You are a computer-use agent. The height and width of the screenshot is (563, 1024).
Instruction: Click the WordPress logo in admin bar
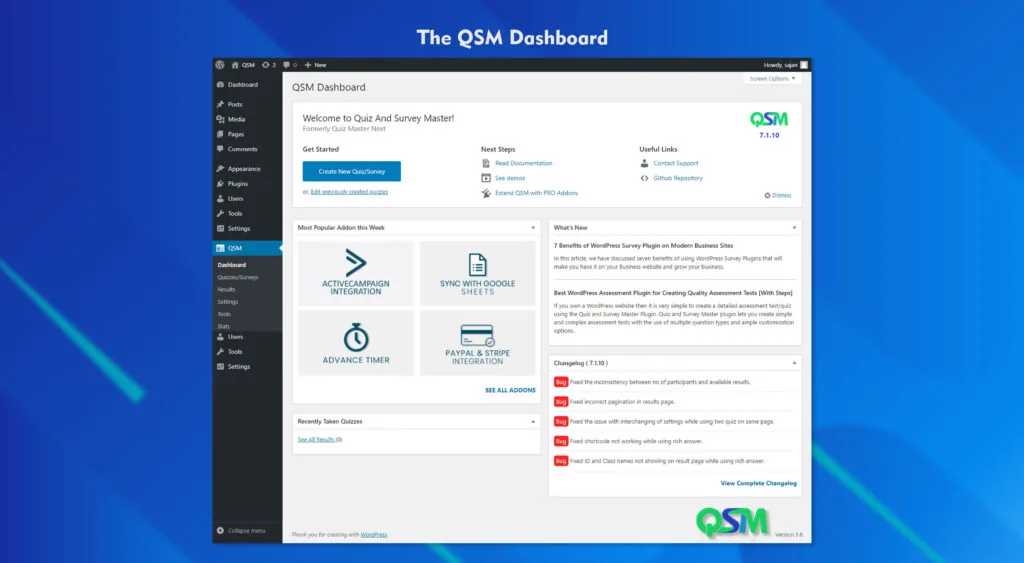pyautogui.click(x=220, y=65)
